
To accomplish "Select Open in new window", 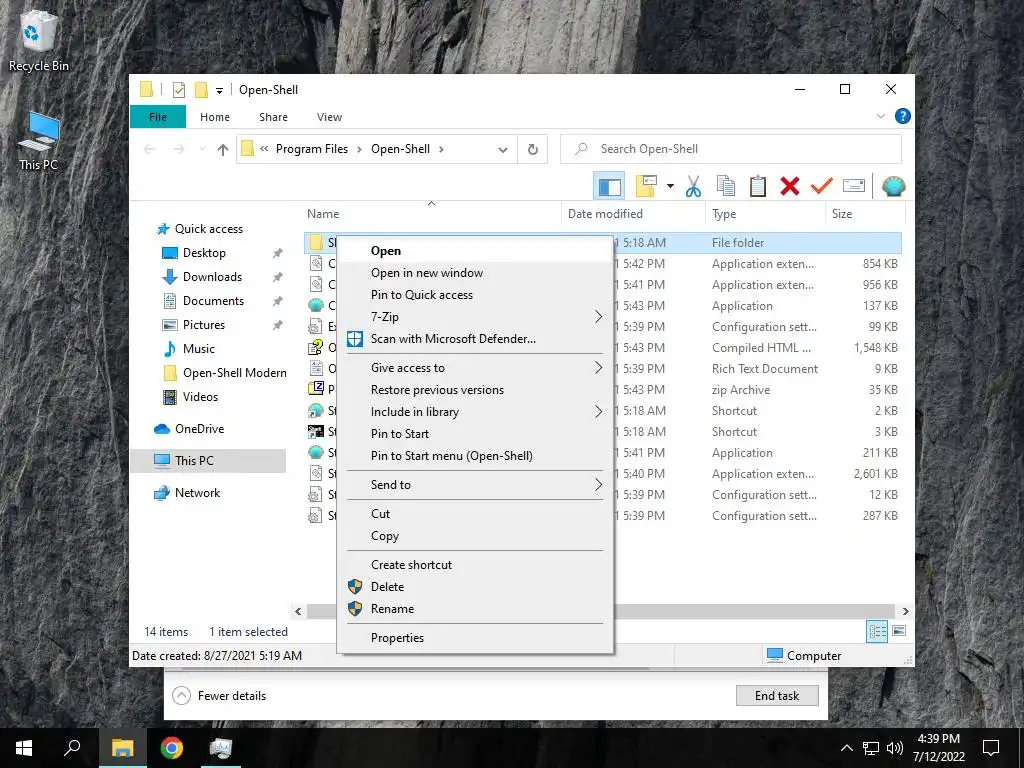I will 475,273.
